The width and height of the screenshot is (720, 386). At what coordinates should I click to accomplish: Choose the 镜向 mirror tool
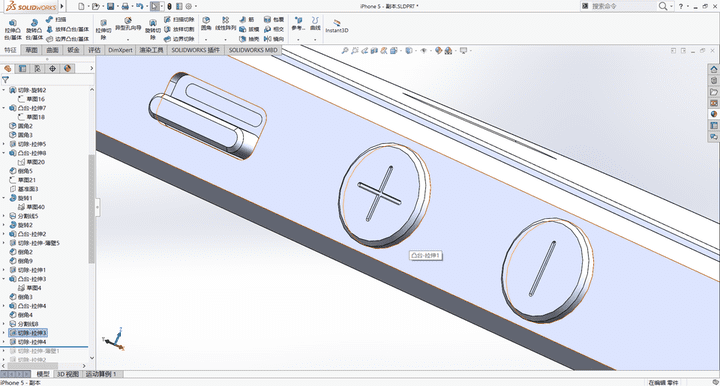click(274, 39)
